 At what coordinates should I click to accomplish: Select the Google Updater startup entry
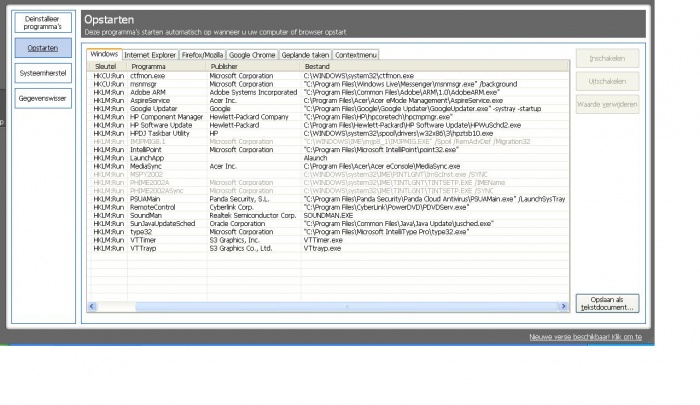coord(153,108)
